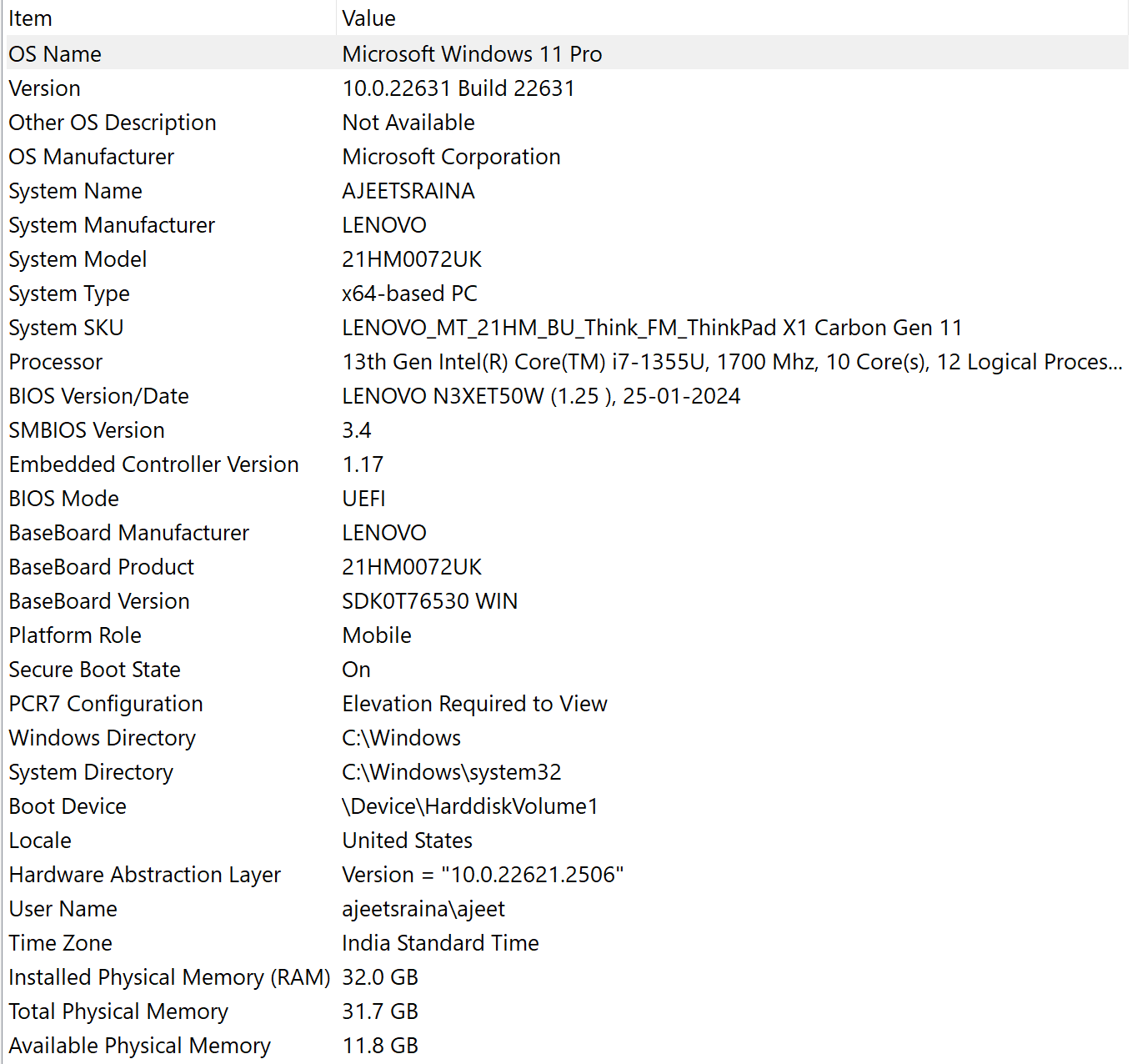Select Available Physical Memory row
The width and height of the screenshot is (1142, 1064).
coord(568,1046)
